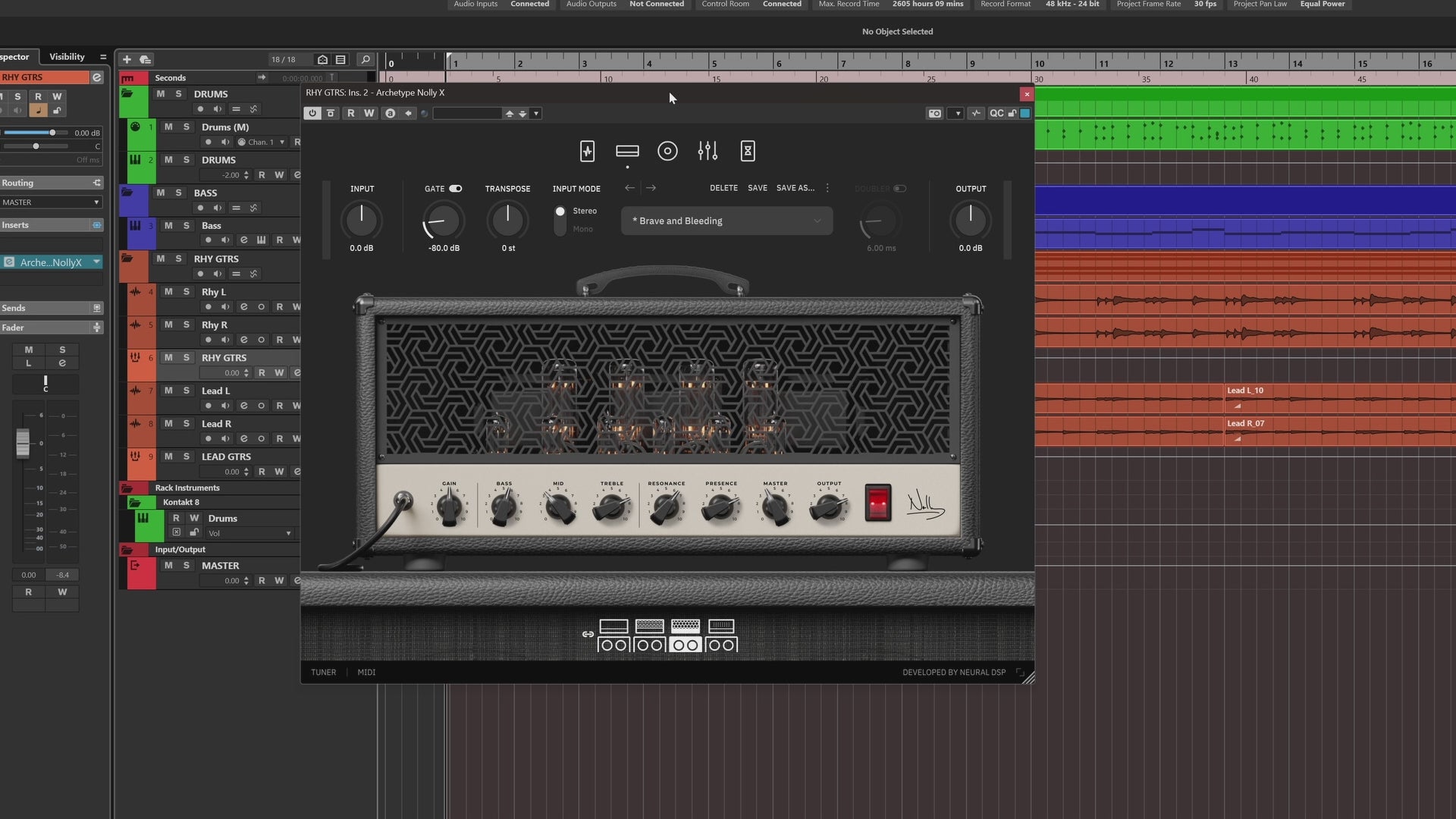Viewport: 1456px width, 819px height.
Task: Toggle the GATE switch off
Action: (x=455, y=189)
